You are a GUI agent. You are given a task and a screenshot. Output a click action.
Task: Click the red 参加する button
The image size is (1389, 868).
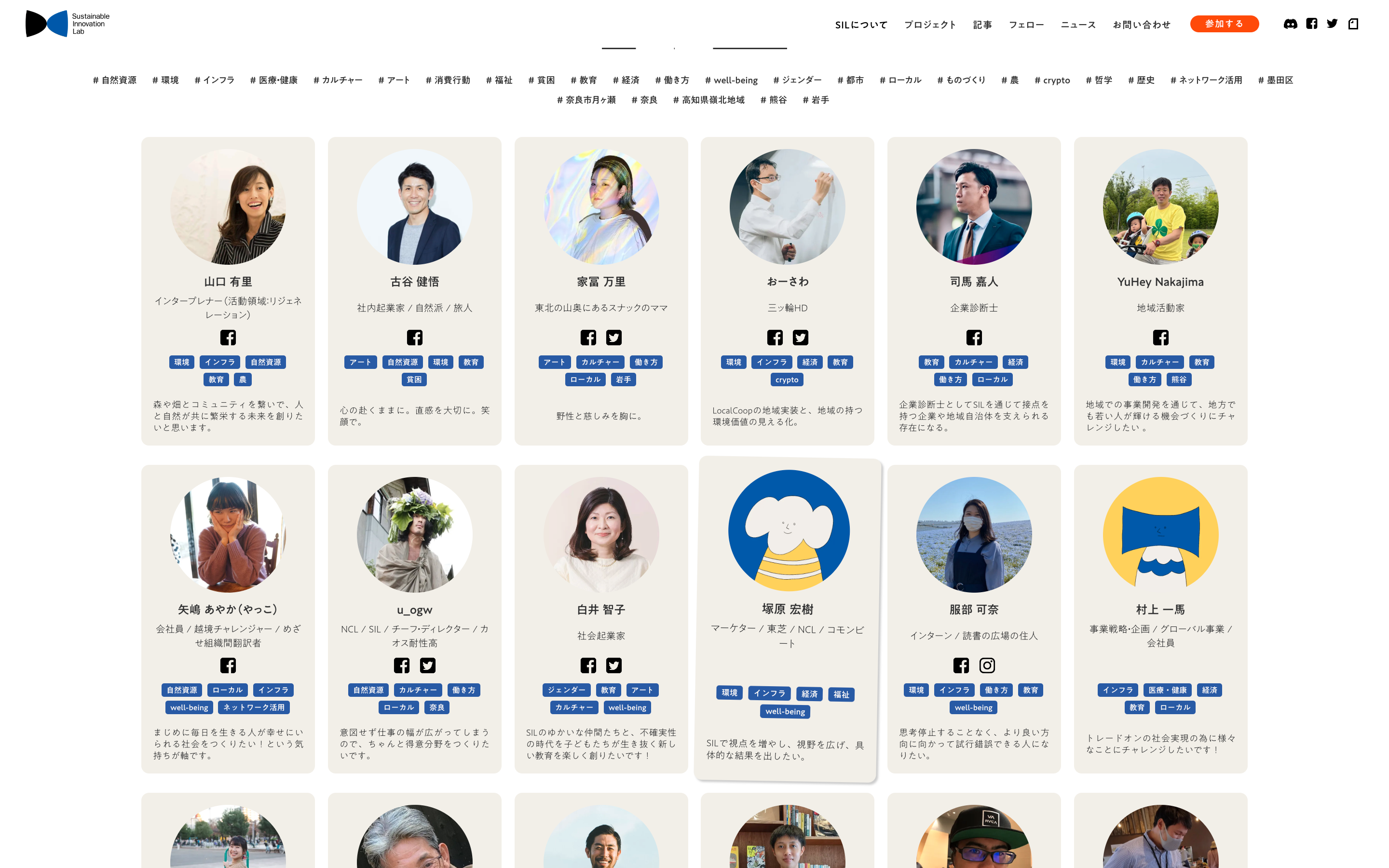coord(1224,24)
